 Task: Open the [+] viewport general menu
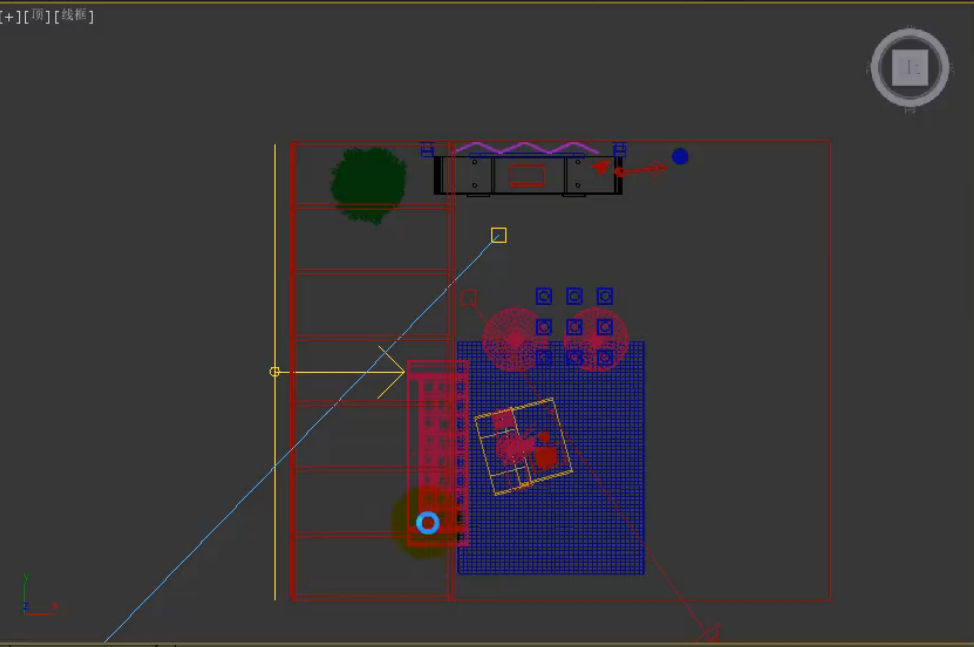(x=10, y=16)
